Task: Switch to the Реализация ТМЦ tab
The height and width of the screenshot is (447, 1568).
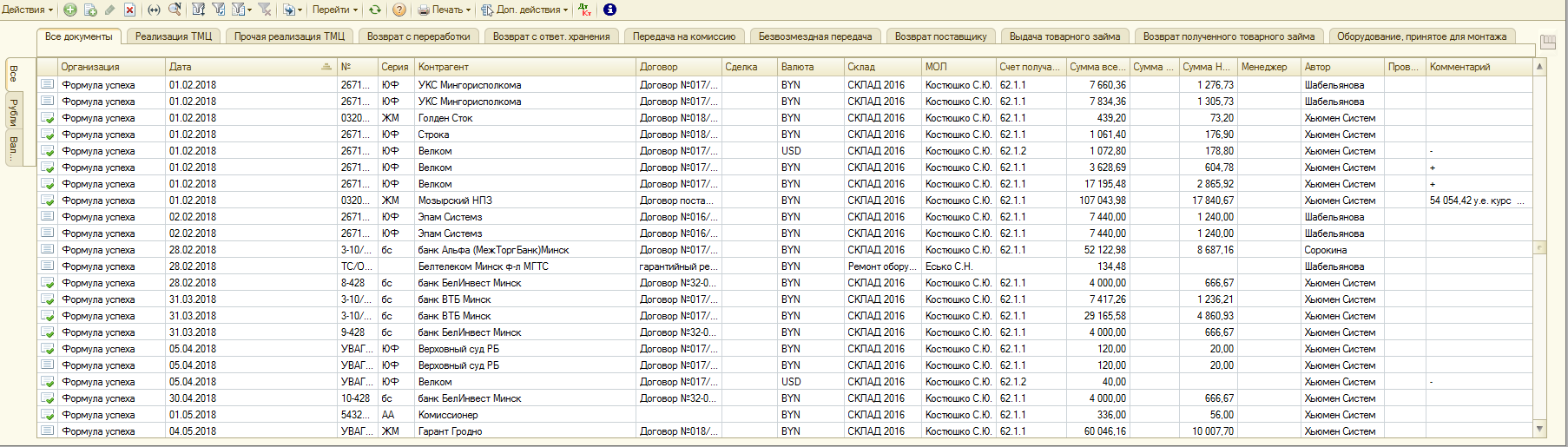Action: pyautogui.click(x=174, y=36)
